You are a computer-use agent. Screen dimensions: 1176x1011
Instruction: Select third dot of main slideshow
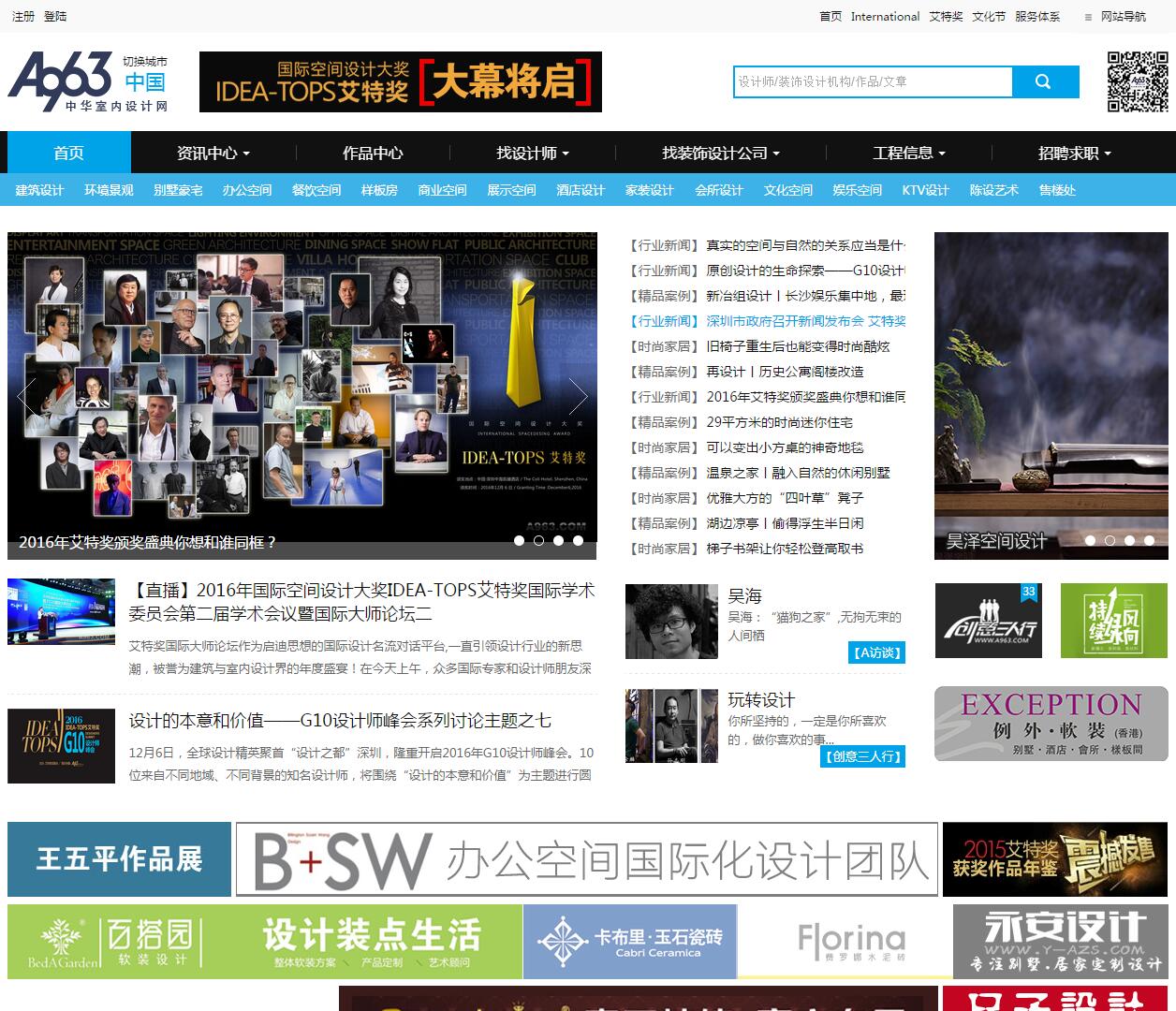(558, 540)
